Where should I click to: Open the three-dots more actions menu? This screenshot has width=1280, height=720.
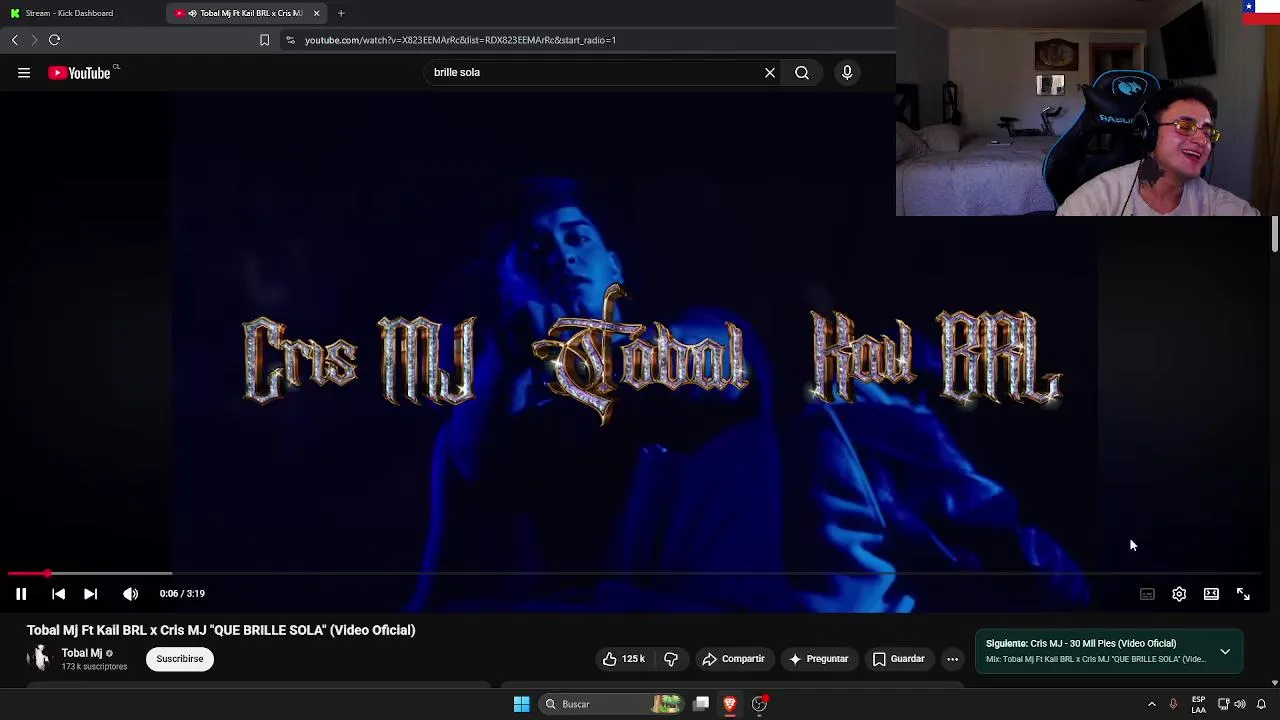[x=952, y=659]
